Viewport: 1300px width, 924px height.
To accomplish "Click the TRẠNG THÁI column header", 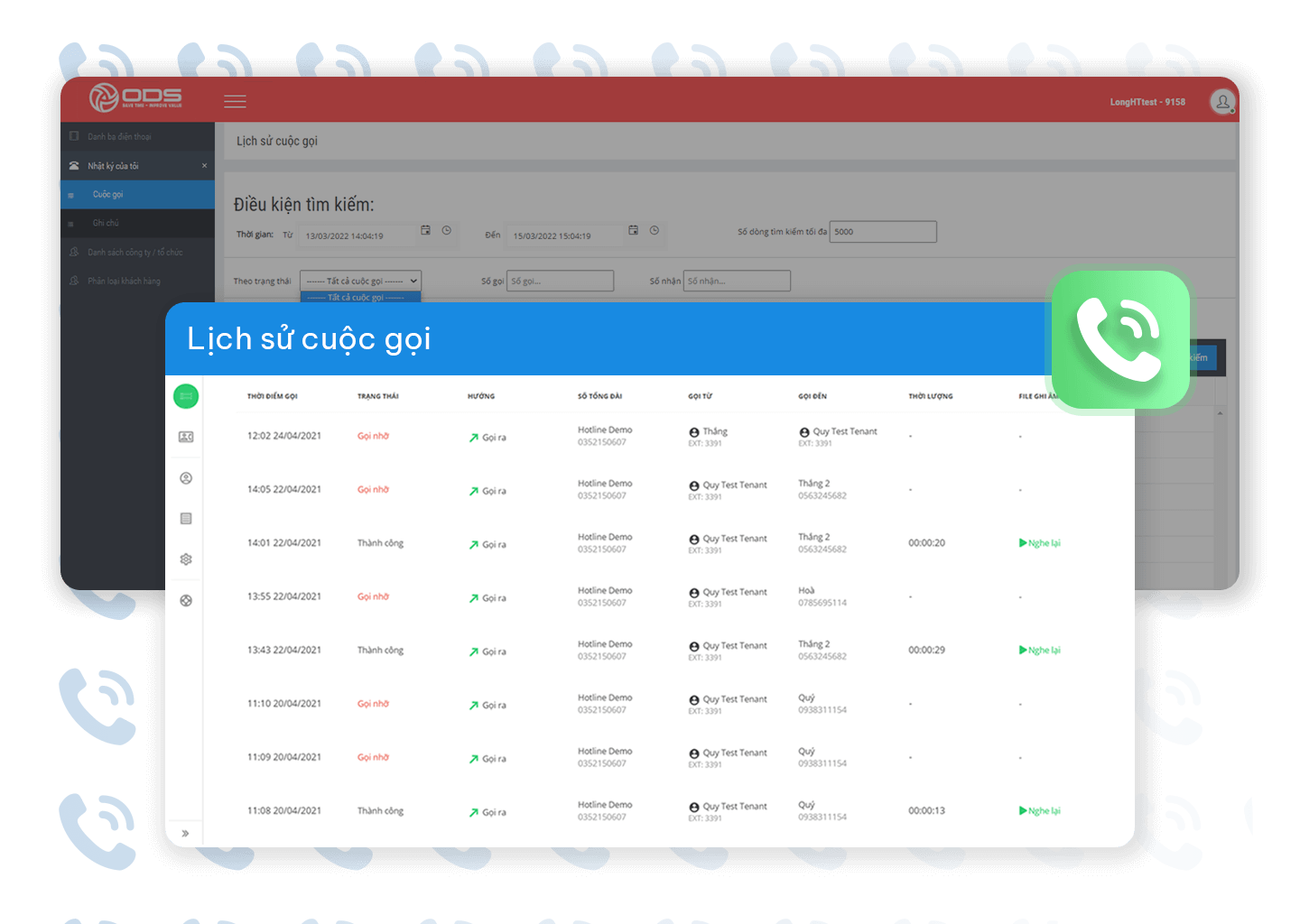I will (378, 396).
